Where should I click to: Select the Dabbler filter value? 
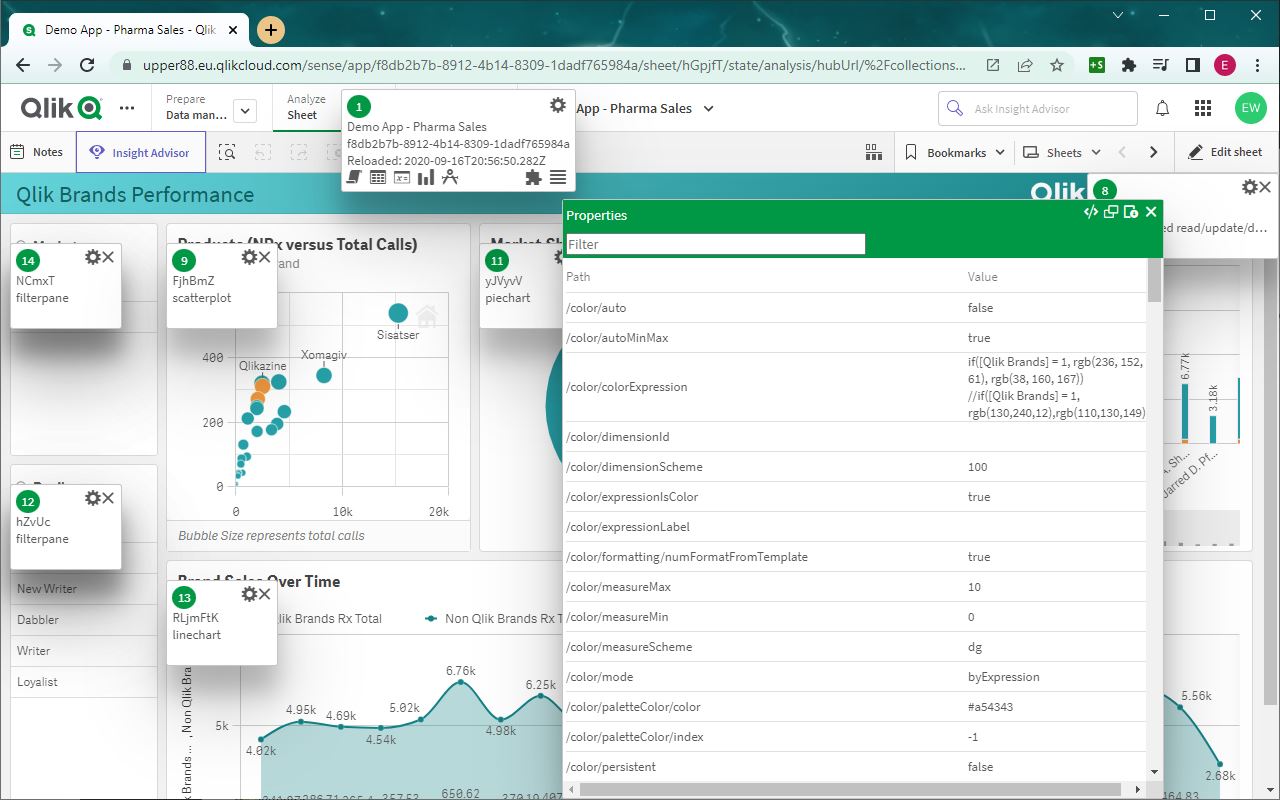point(38,620)
